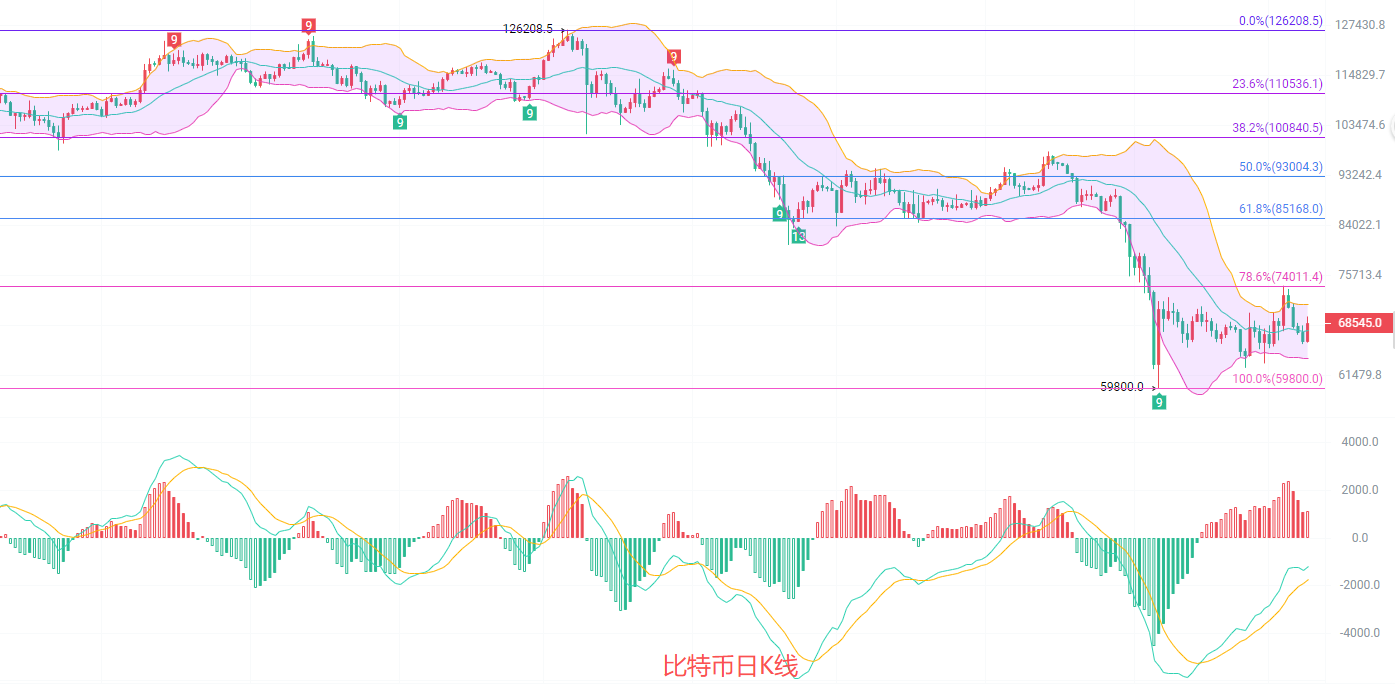
Task: Select the 23.6%(110536.1) Fibonacci level label
Action: (1278, 85)
